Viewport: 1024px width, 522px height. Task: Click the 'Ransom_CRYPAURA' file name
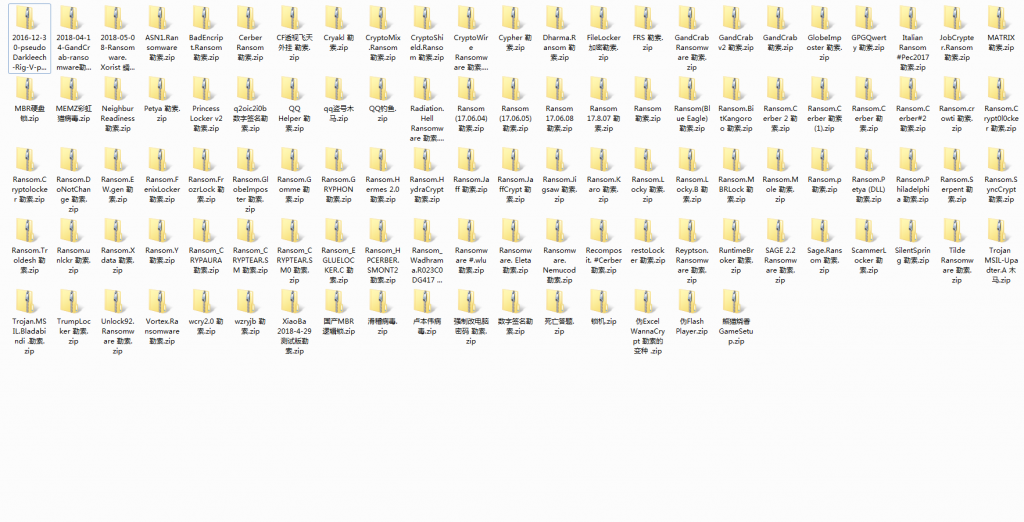206,260
